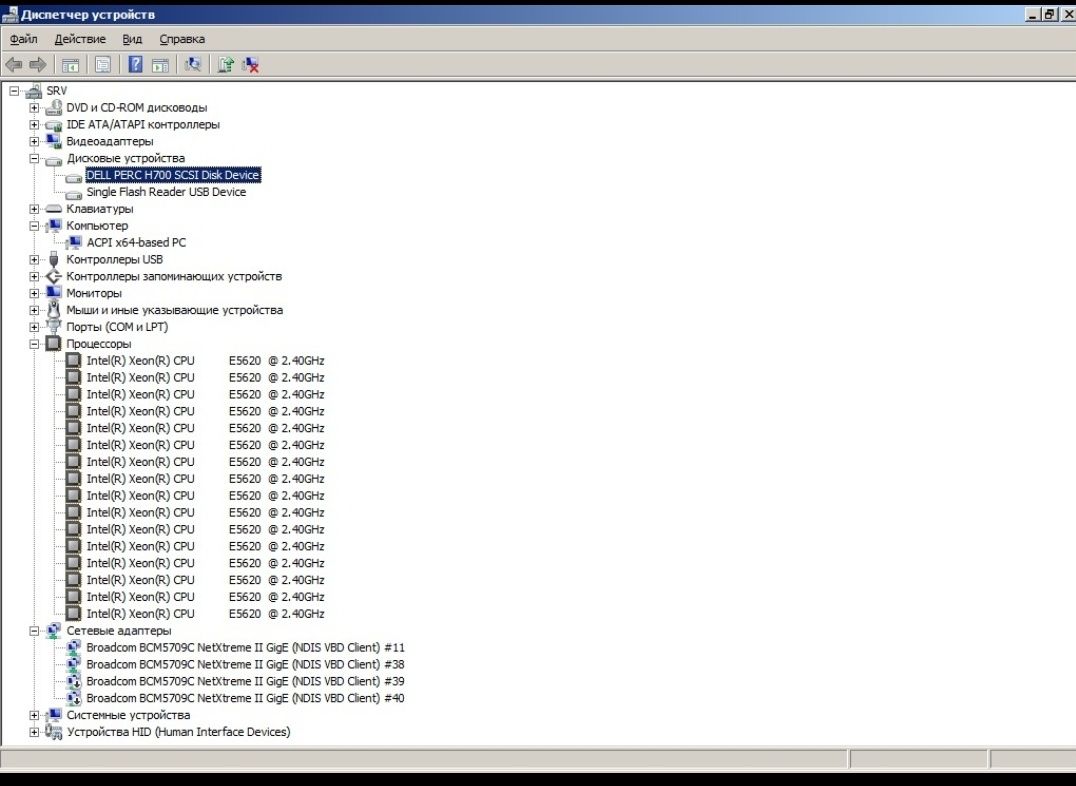Click the Update driver toolbar icon
The height and width of the screenshot is (786, 1076).
pos(226,65)
